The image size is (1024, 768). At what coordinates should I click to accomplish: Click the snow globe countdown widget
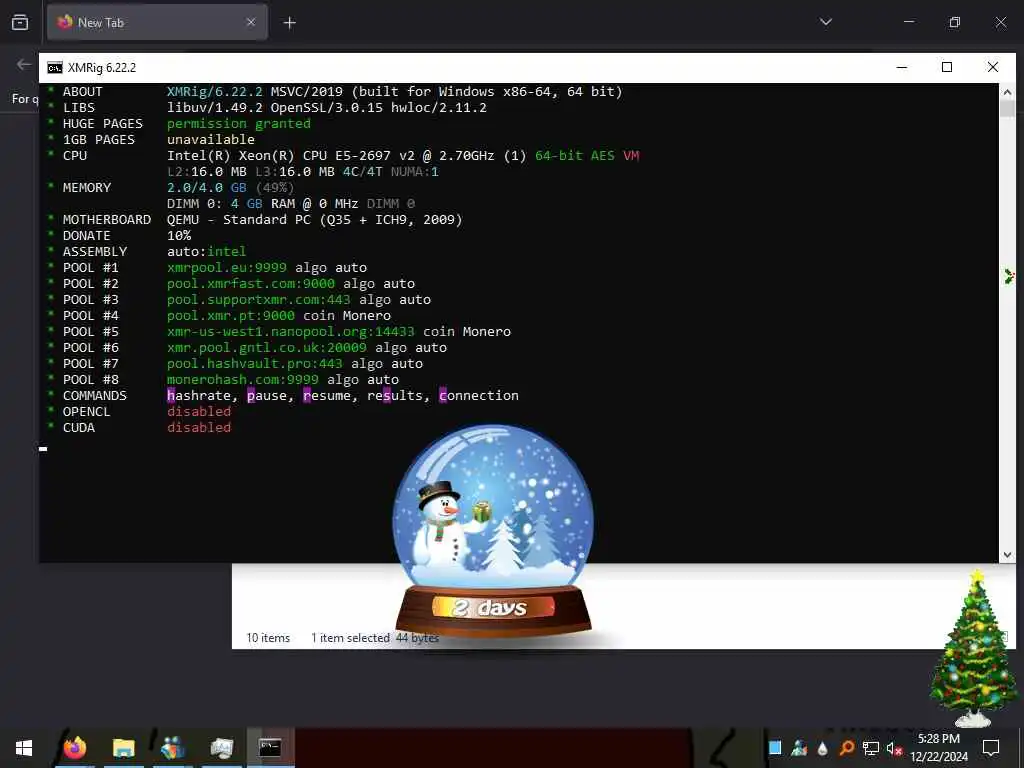pyautogui.click(x=493, y=532)
